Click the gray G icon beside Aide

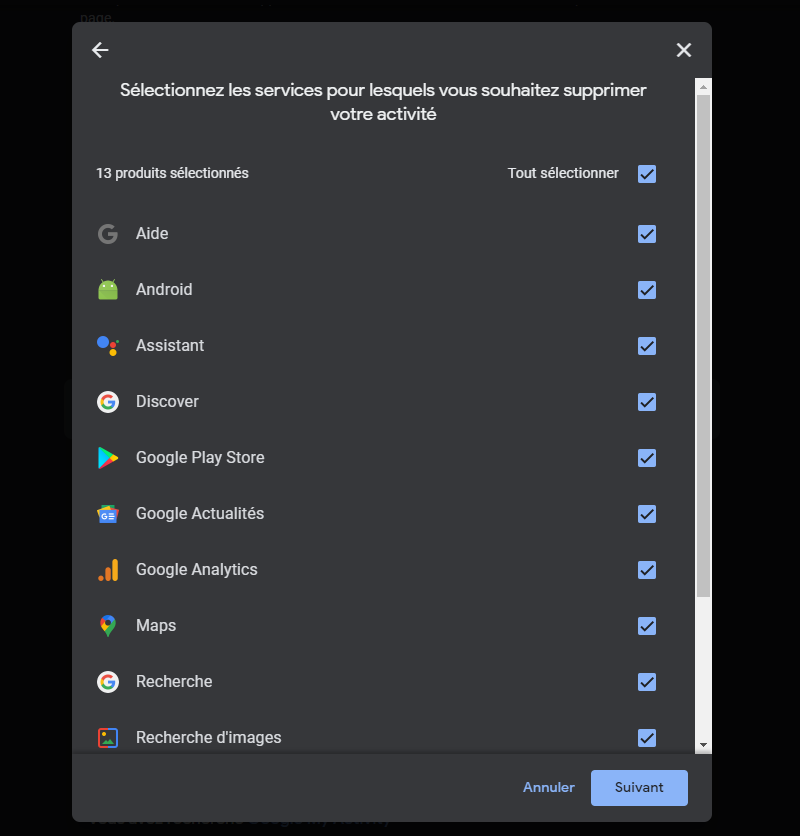(x=108, y=234)
